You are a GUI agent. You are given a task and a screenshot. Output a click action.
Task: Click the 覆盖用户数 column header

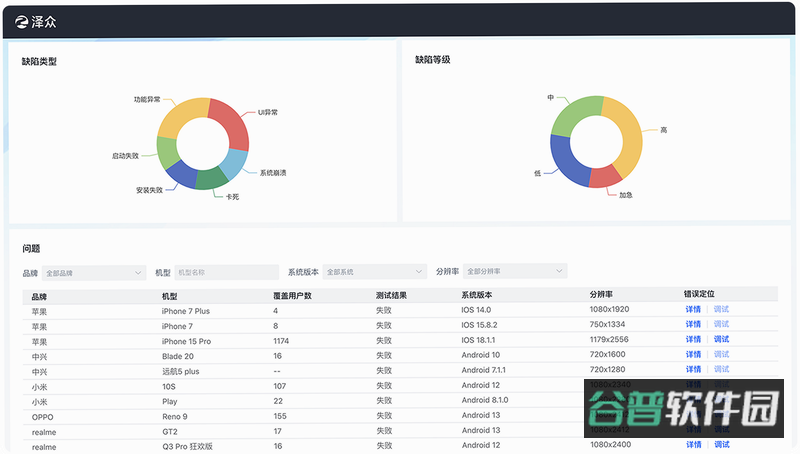[x=292, y=295]
